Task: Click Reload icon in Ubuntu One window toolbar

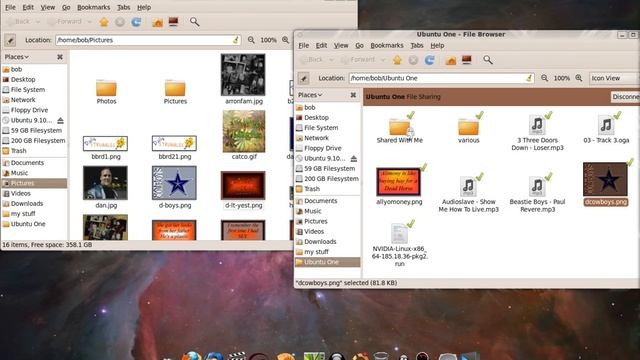Action: [429, 60]
